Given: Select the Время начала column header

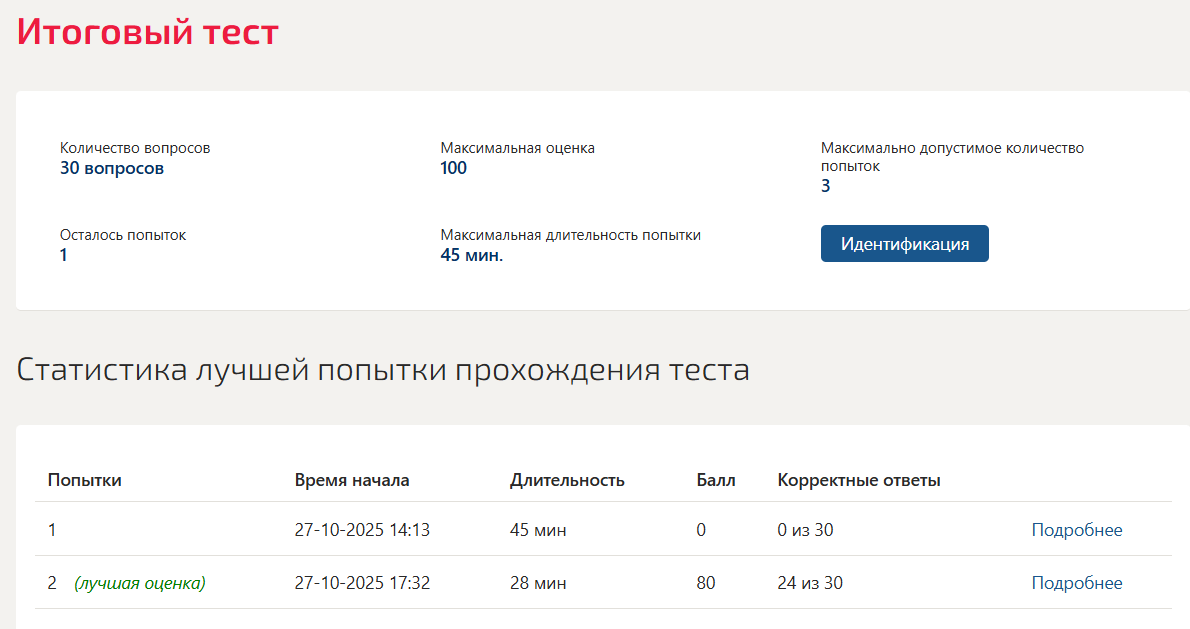Looking at the screenshot, I should click(352, 480).
